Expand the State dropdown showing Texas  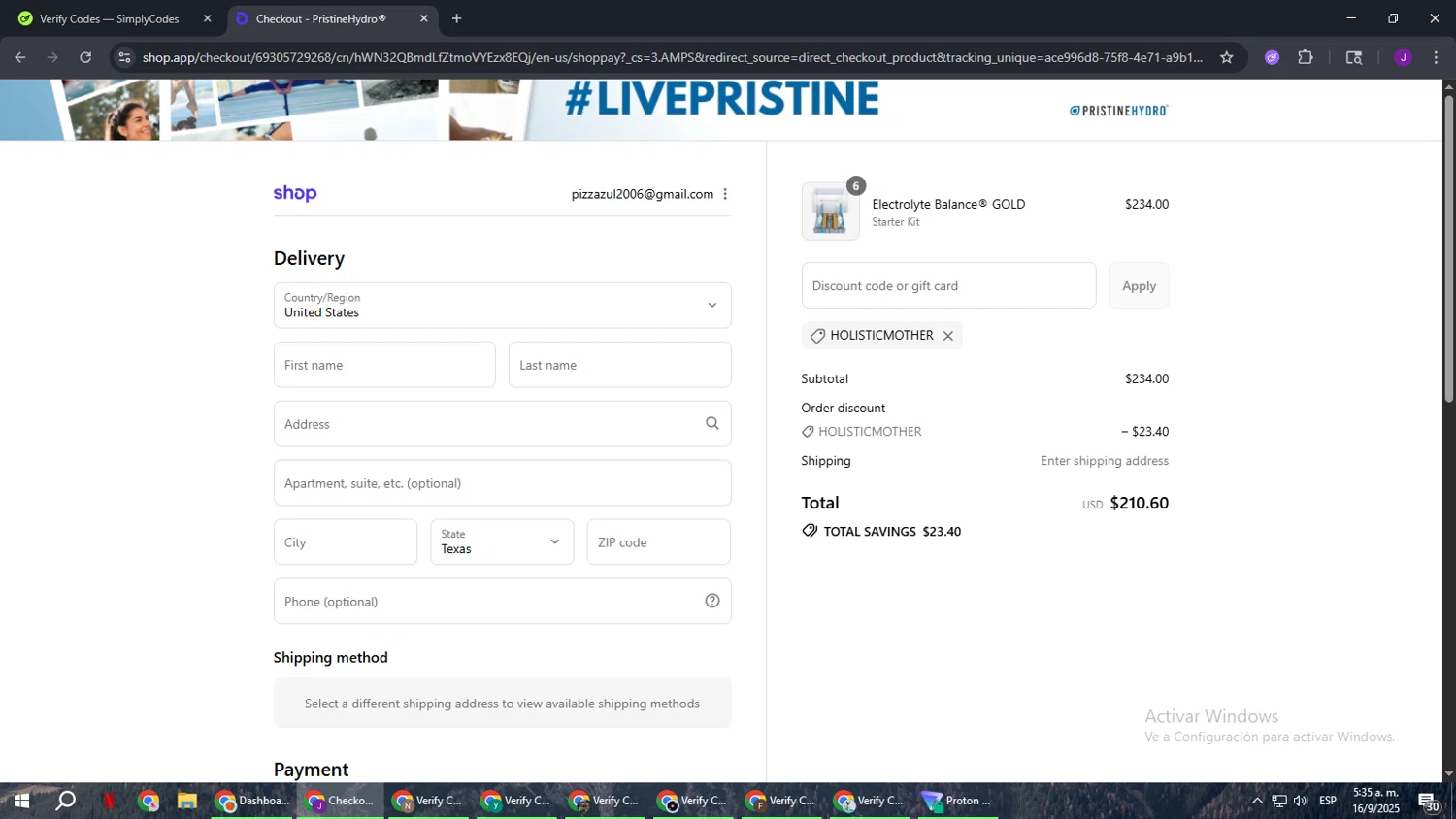click(502, 541)
